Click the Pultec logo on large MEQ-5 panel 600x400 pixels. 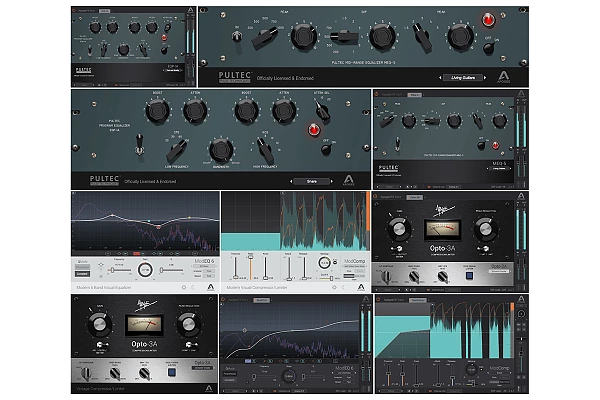tap(235, 77)
